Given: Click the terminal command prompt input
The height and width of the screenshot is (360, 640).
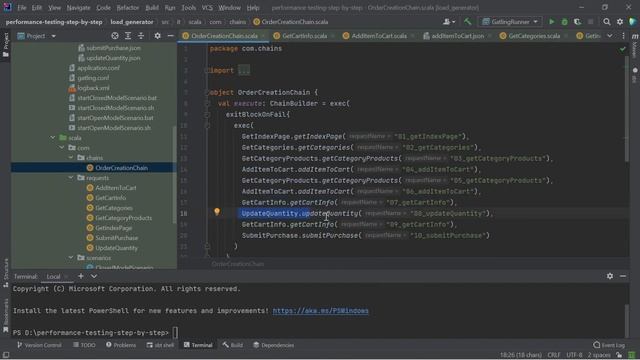Looking at the screenshot, I should (176, 333).
